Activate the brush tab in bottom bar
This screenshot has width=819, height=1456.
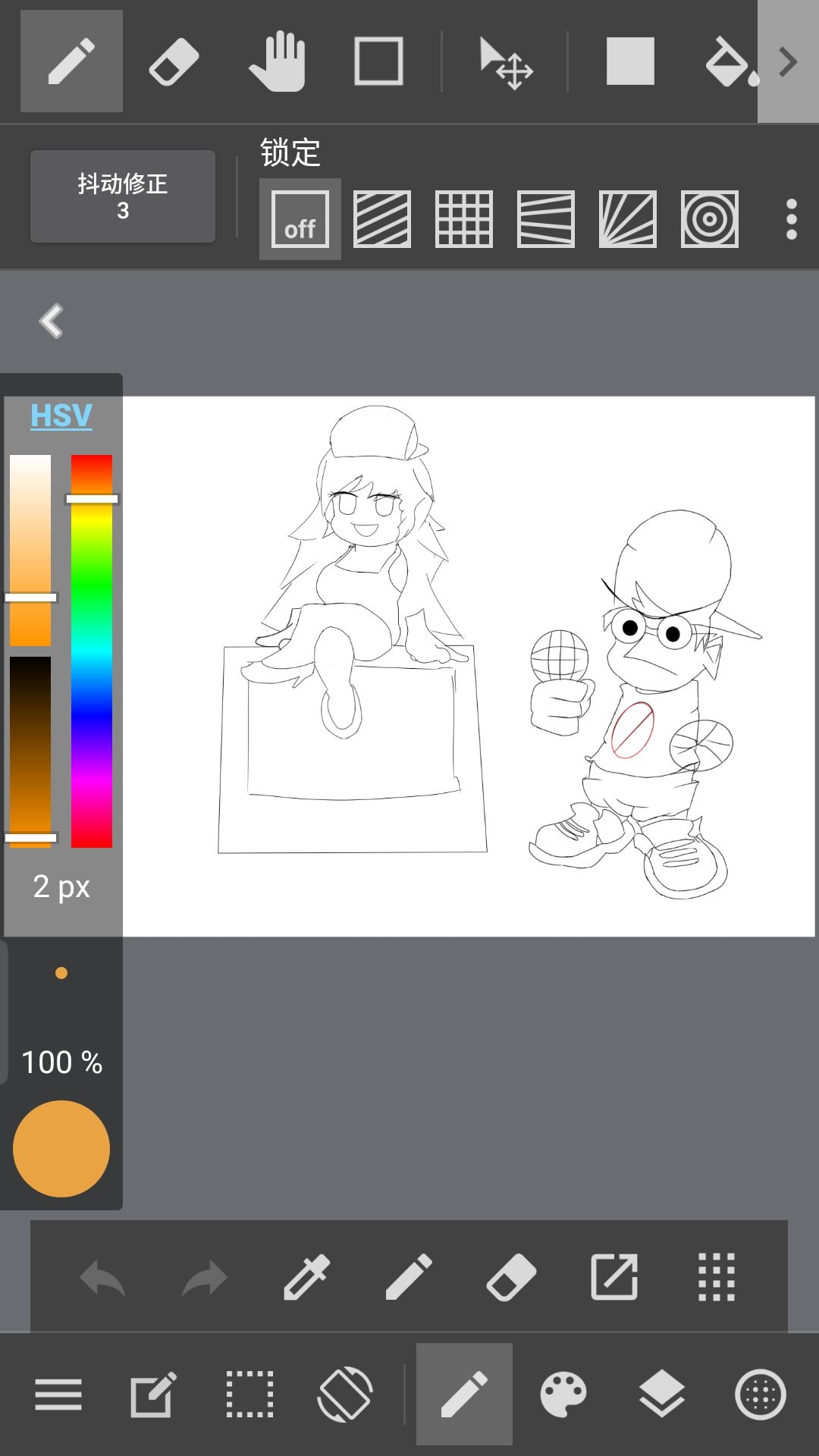(x=464, y=1395)
